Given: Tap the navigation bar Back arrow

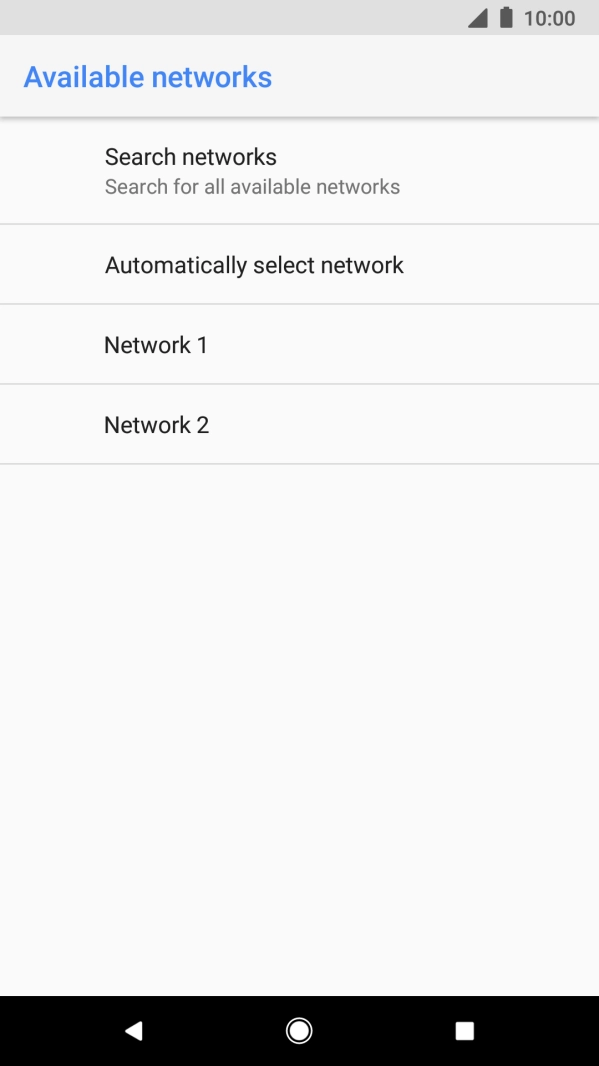Looking at the screenshot, I should 134,1030.
